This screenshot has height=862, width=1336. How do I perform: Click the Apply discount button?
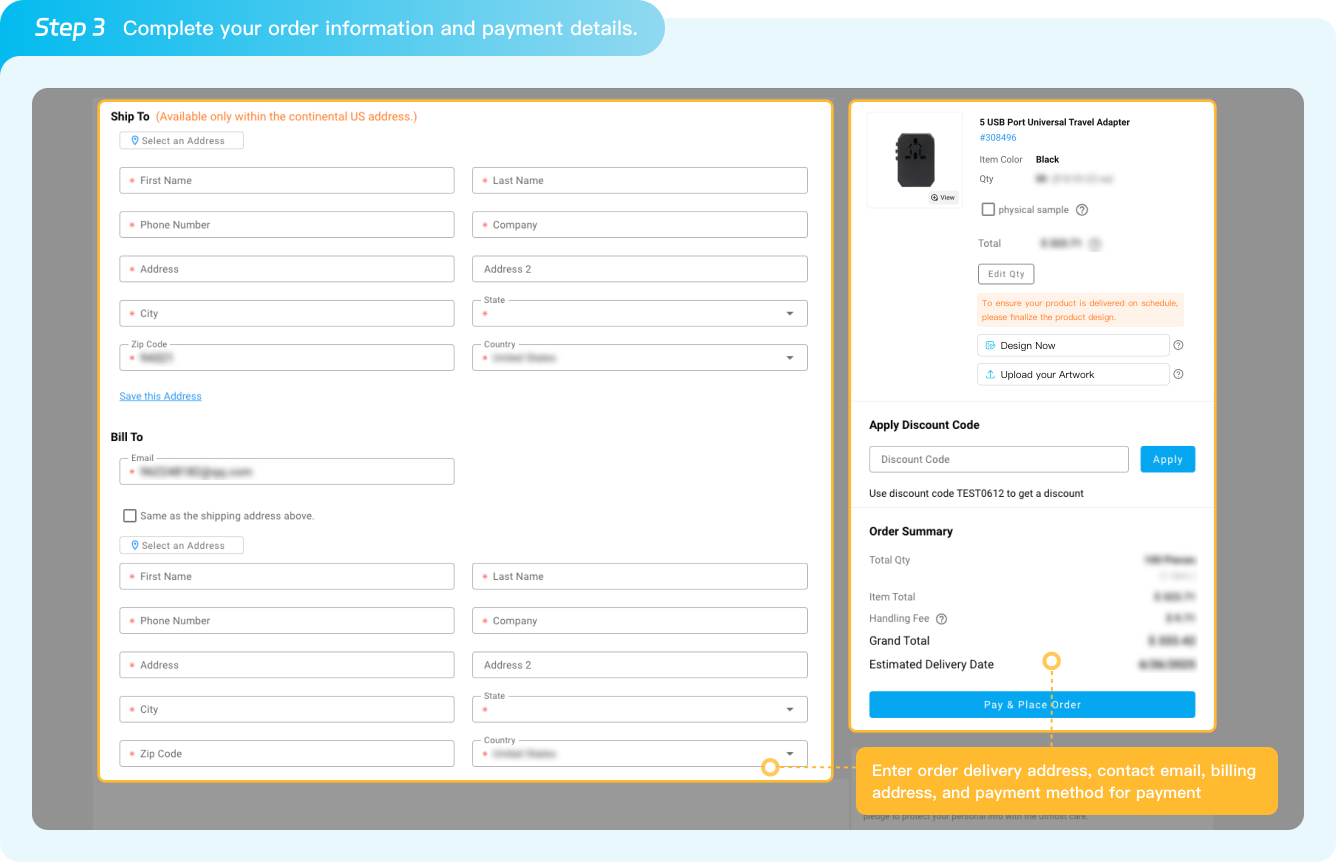tap(1167, 460)
